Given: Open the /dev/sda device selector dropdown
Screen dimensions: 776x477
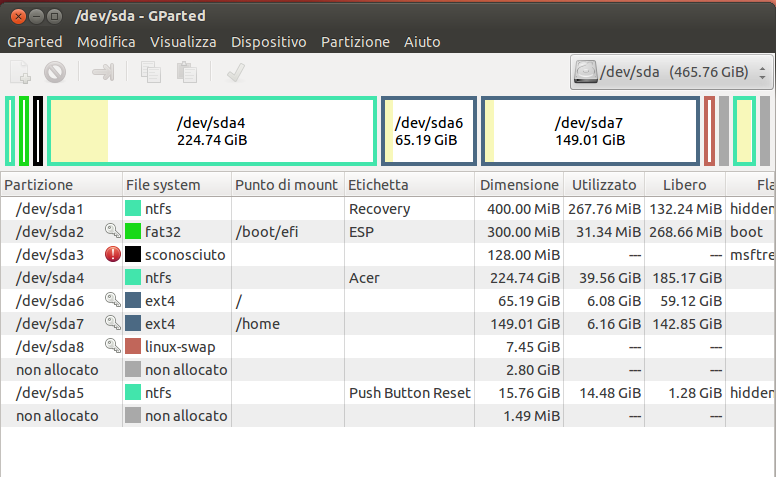Looking at the screenshot, I should [x=670, y=72].
